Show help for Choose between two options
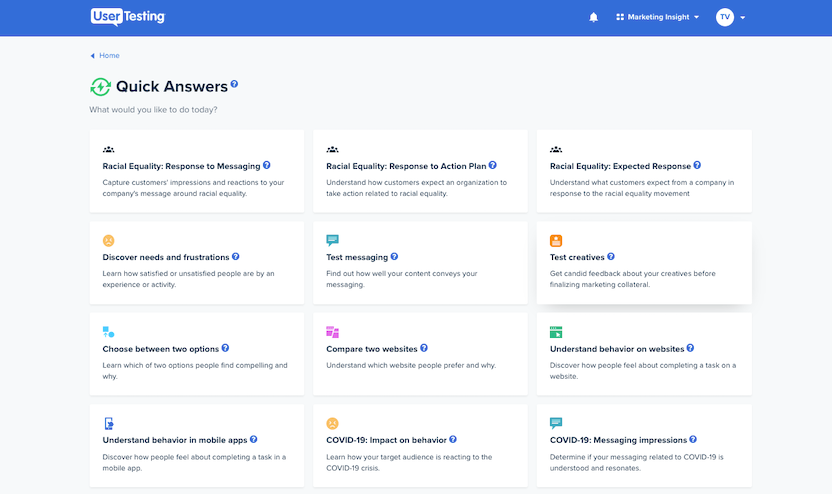 click(225, 348)
